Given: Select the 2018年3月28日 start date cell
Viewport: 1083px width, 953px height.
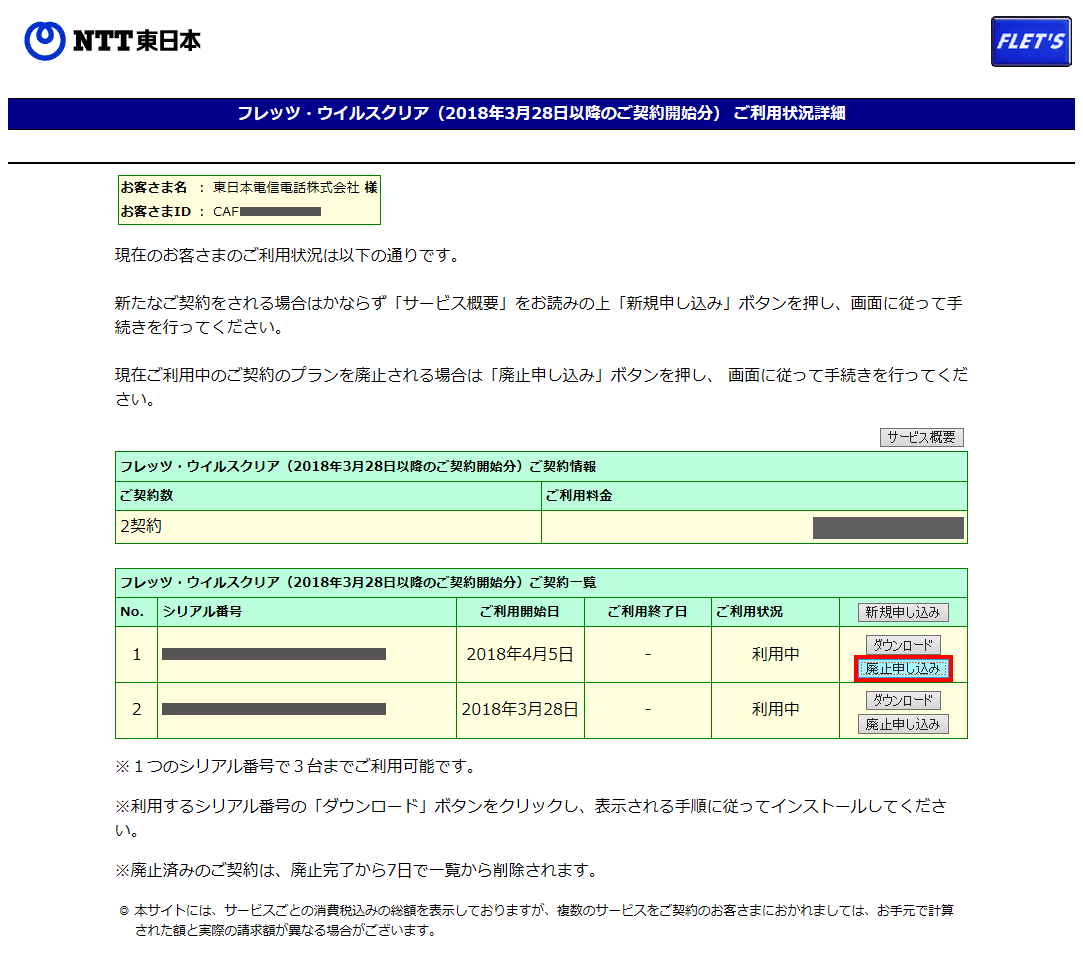Looking at the screenshot, I should click(520, 710).
